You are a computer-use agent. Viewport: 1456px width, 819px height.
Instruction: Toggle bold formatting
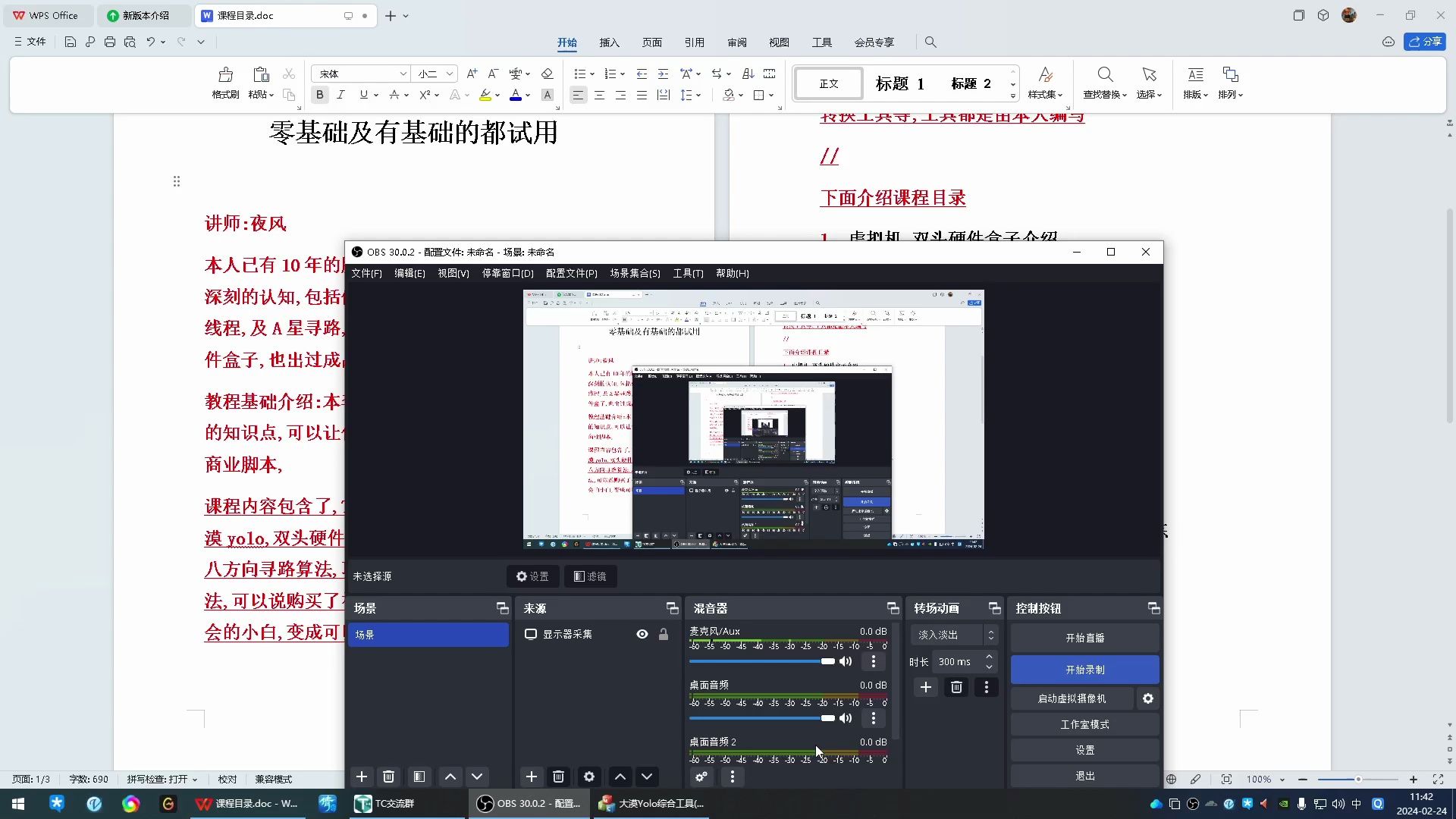click(319, 95)
